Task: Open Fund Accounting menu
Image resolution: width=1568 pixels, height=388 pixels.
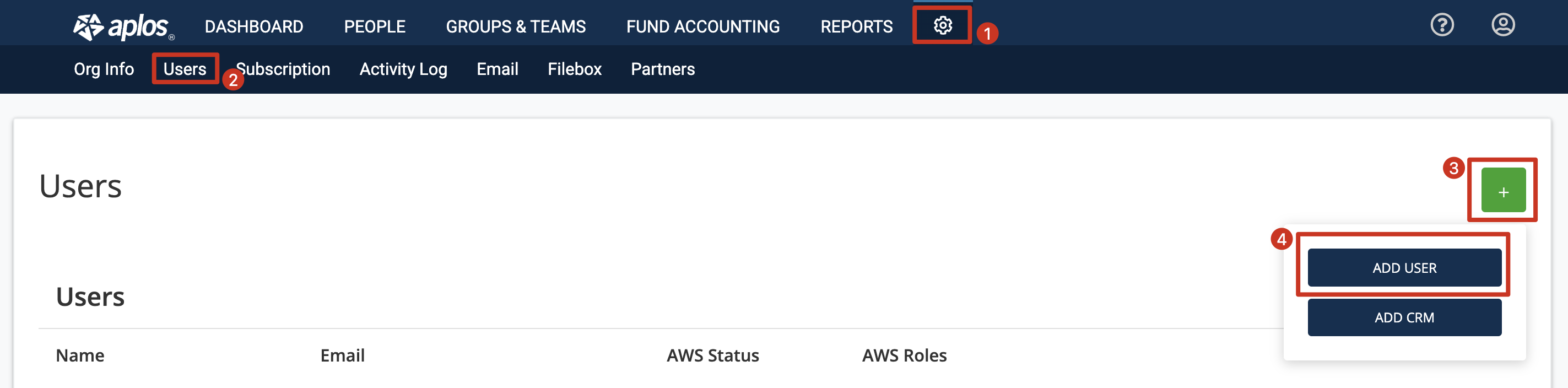Action: tap(702, 27)
